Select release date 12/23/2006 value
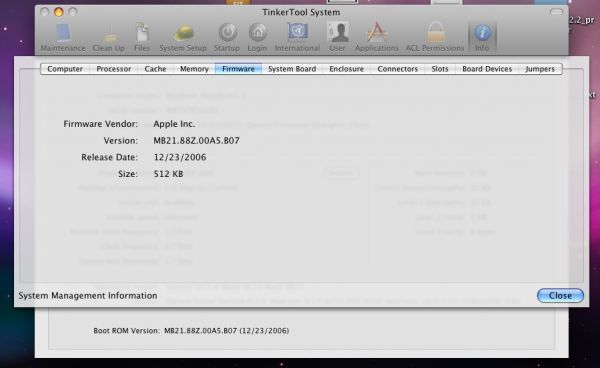This screenshot has height=368, width=600. coord(180,157)
